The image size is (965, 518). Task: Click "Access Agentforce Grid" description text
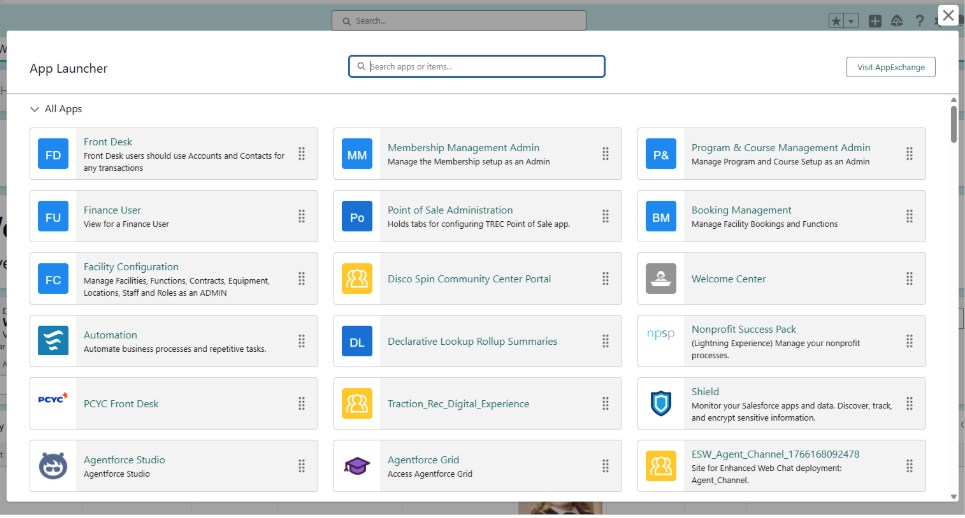(430, 474)
